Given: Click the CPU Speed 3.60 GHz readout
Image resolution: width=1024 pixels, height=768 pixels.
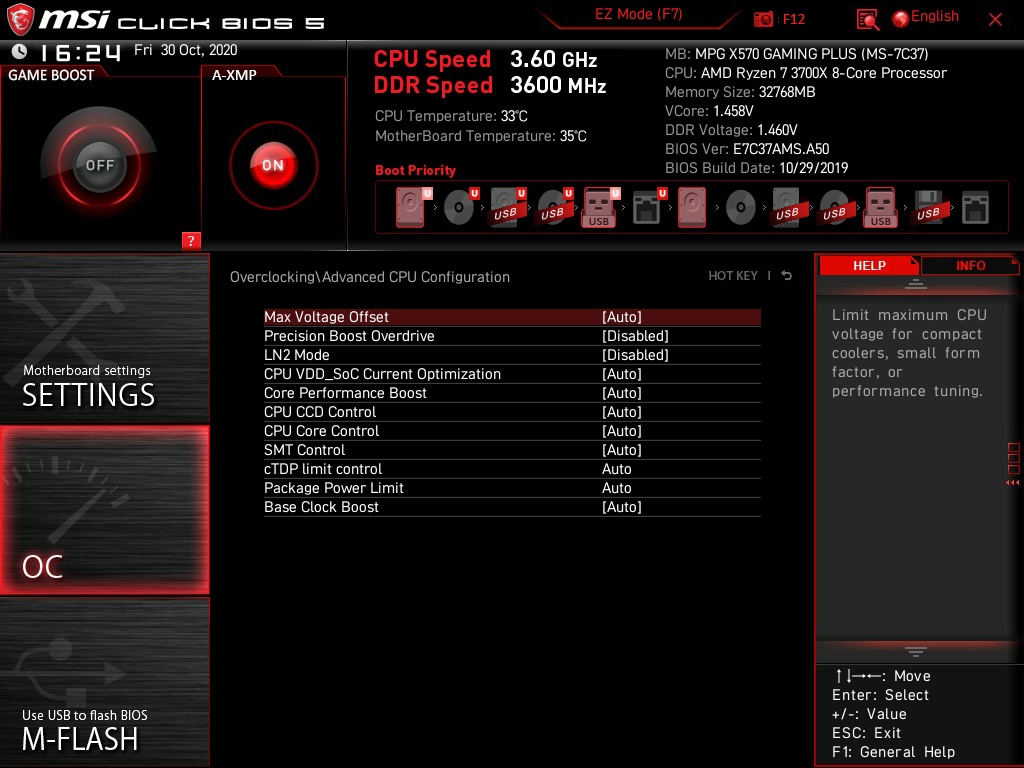Looking at the screenshot, I should pos(485,59).
